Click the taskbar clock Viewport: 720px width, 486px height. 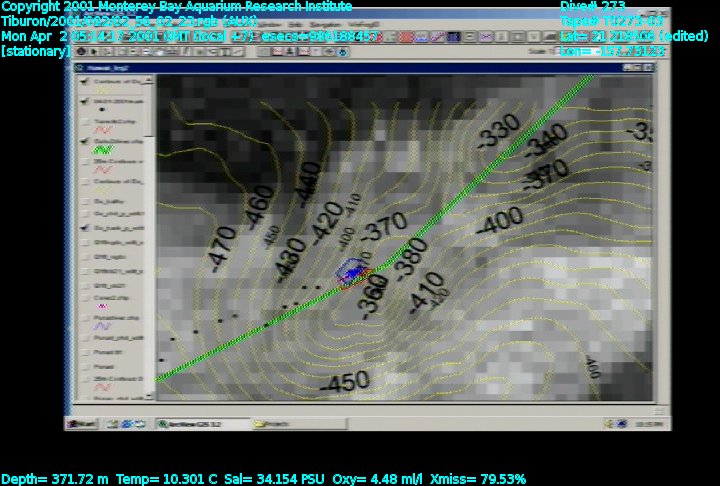coord(648,424)
